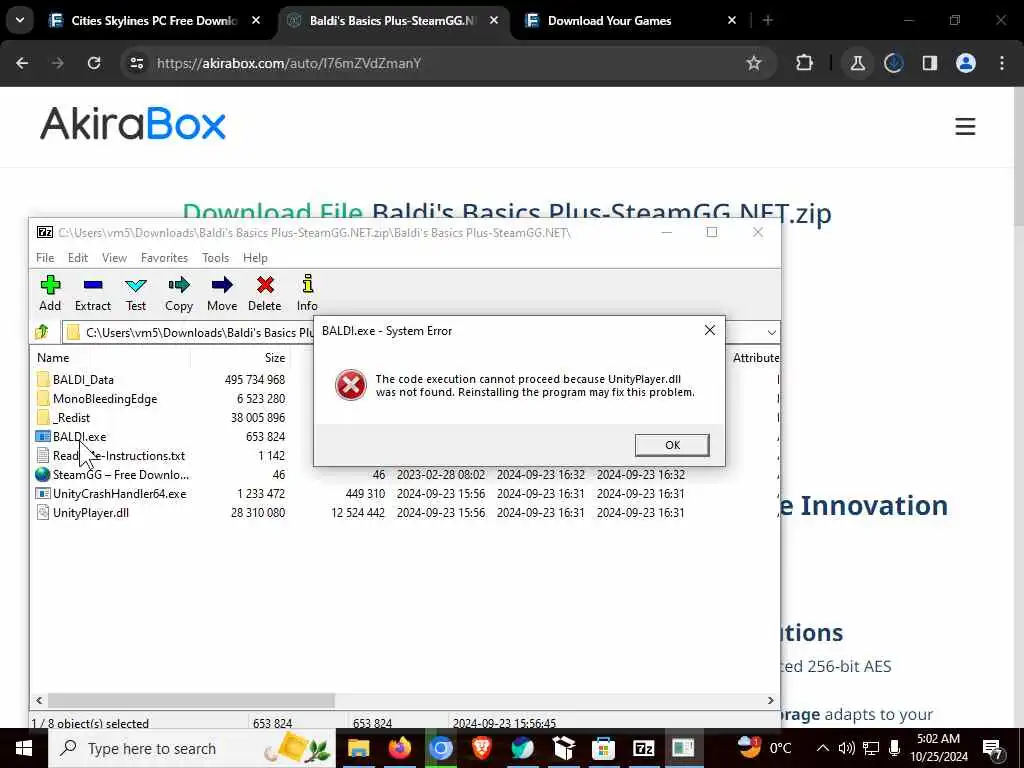Close the BALDI.exe System Error dialog

click(x=710, y=330)
